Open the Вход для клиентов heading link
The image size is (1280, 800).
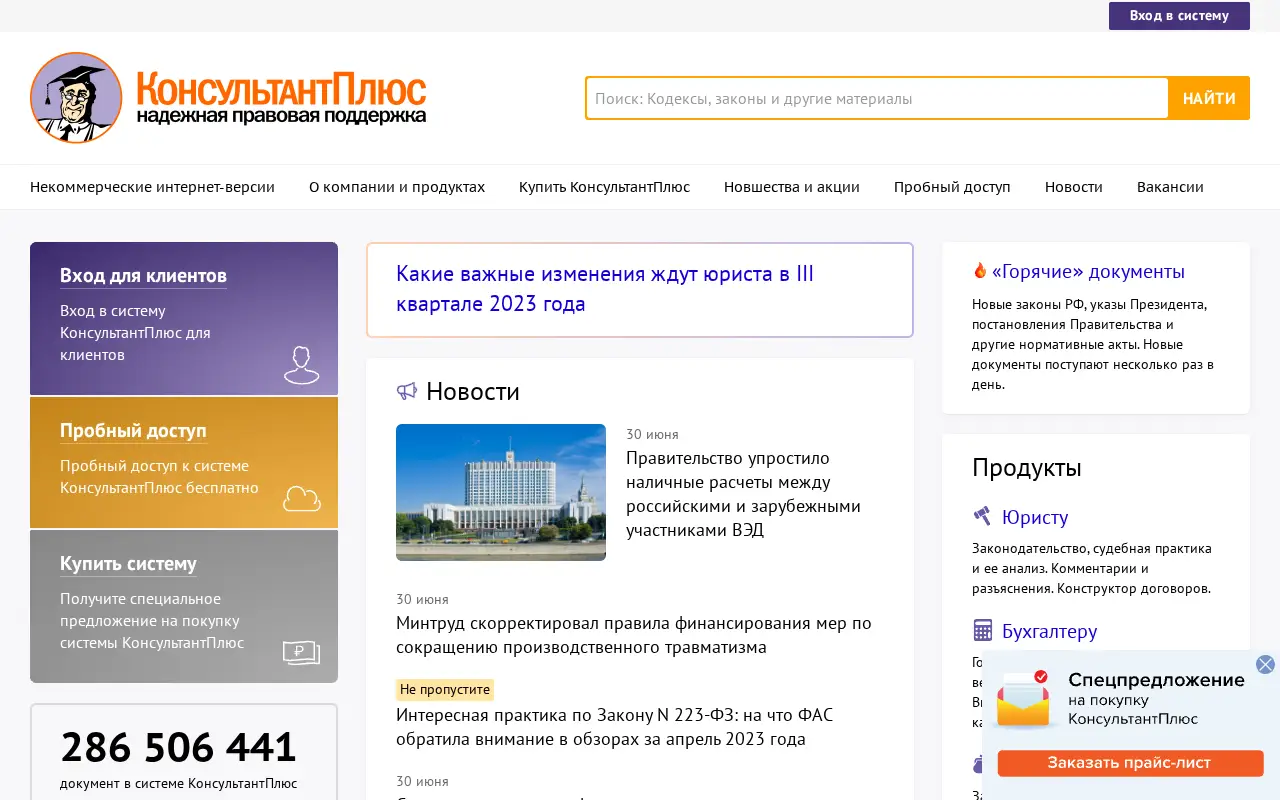click(x=143, y=276)
